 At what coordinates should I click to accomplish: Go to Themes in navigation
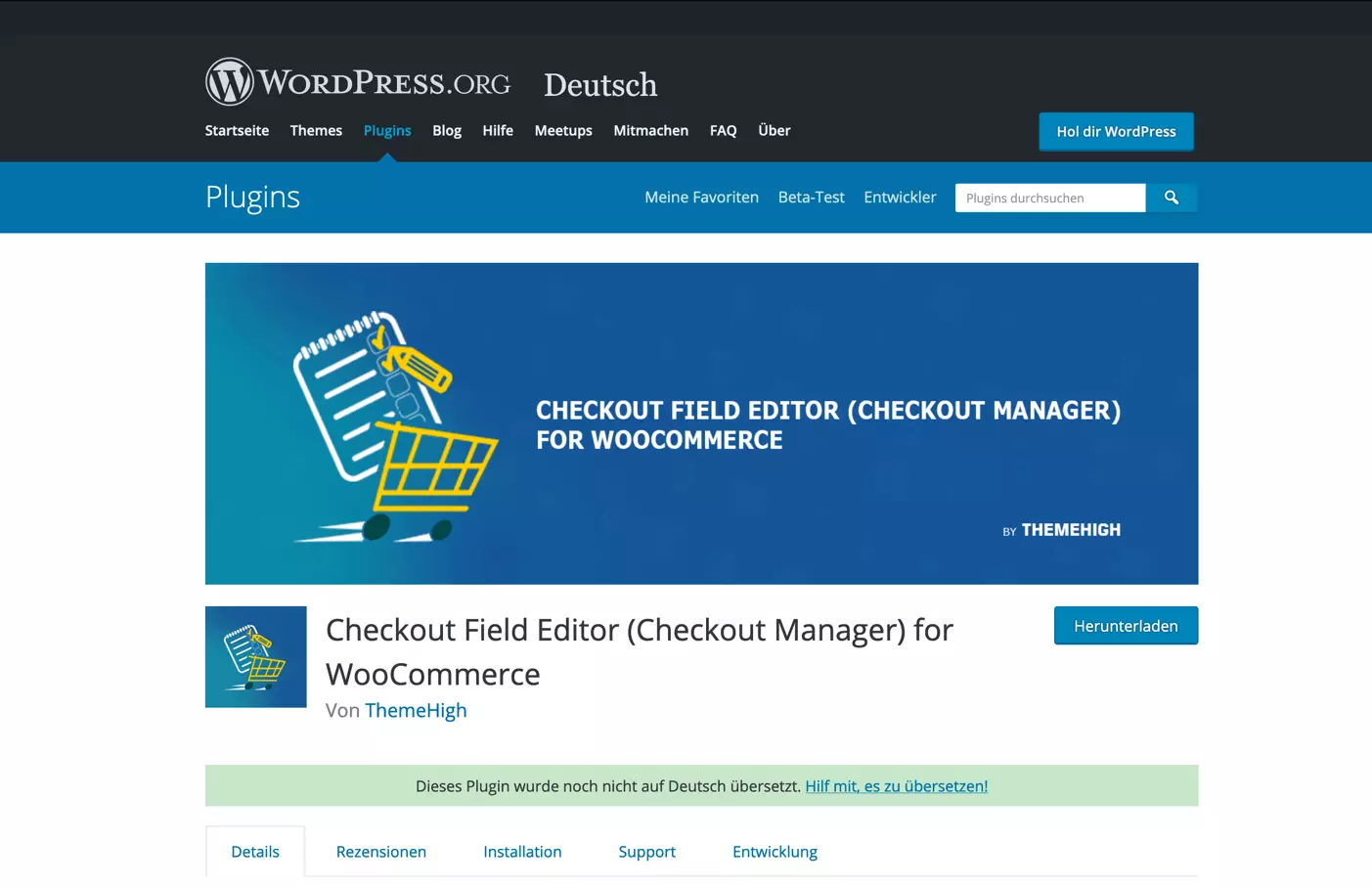316,131
